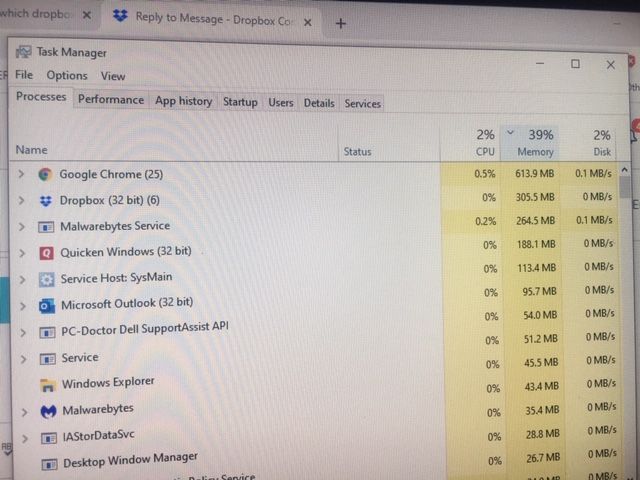Open a new browser tab with plus button
The width and height of the screenshot is (640, 480).
[x=341, y=24]
